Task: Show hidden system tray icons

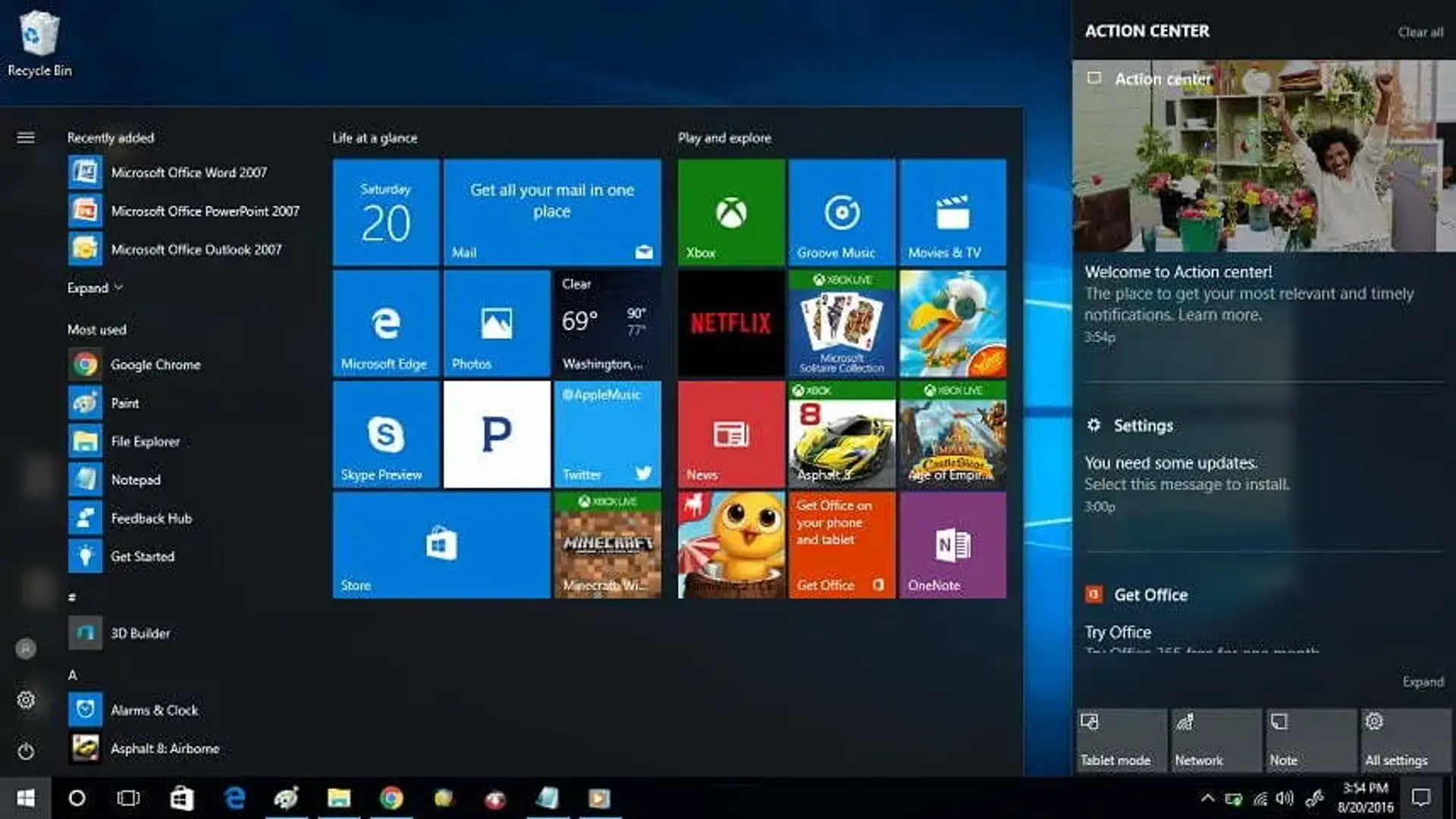Action: click(x=1207, y=798)
